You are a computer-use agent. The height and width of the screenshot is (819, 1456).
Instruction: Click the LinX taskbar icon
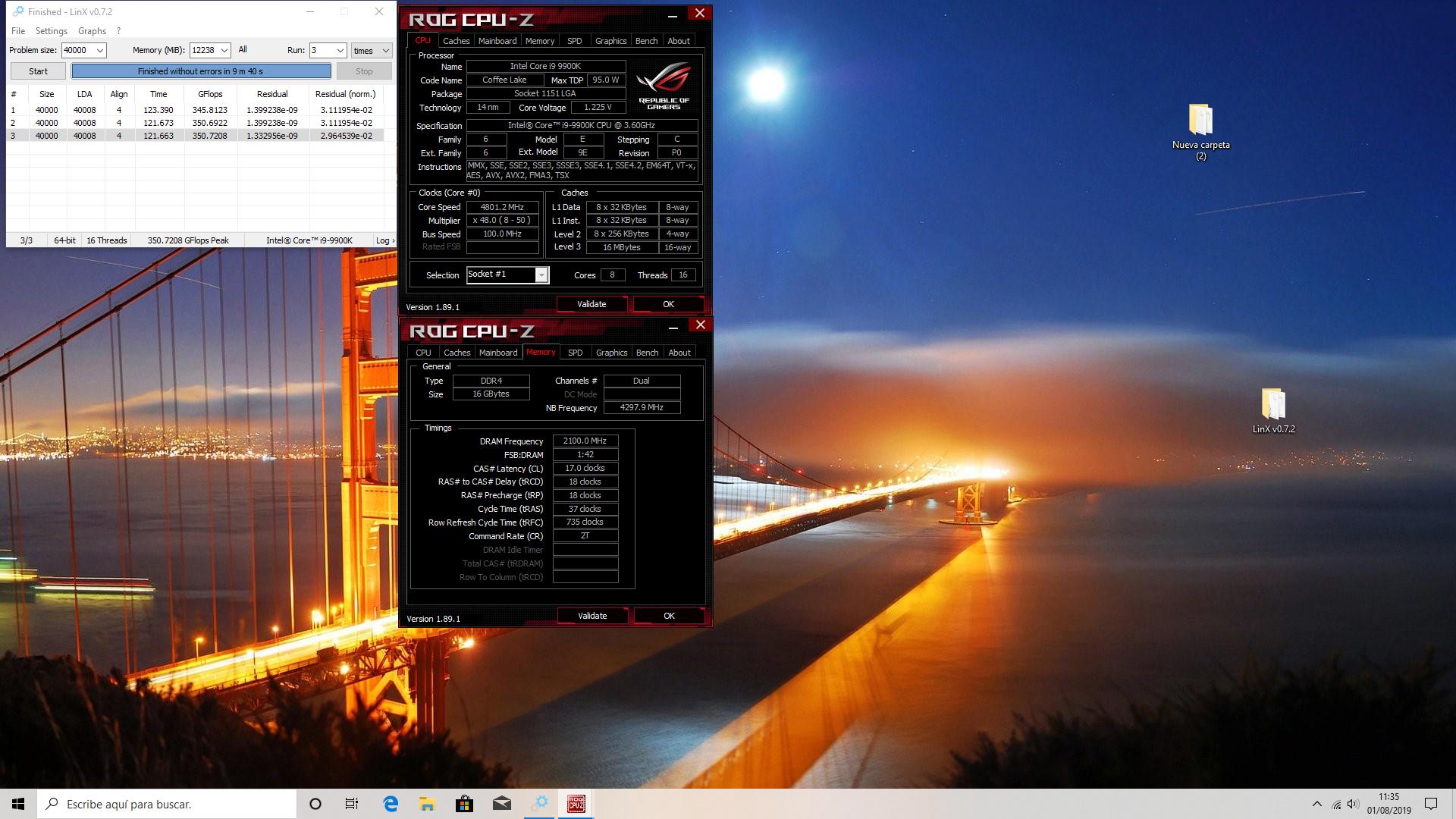539,804
